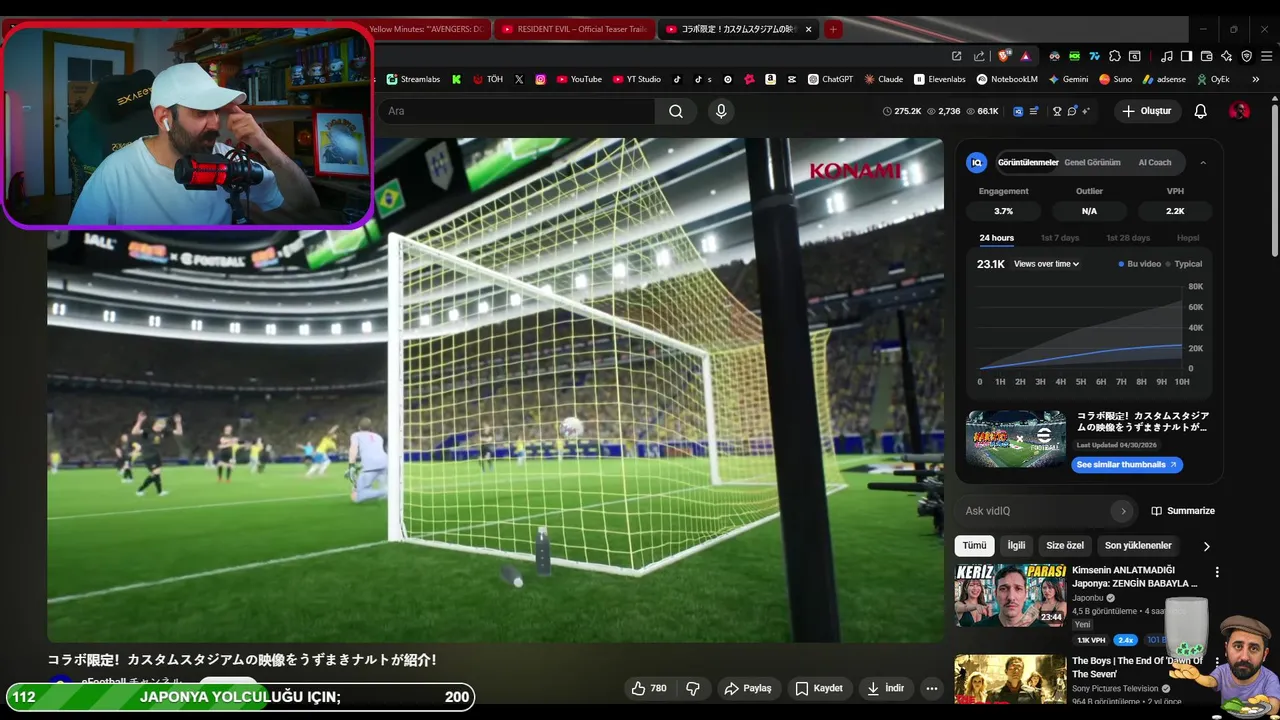Save video with Kaydet button
1280x720 pixels.
click(819, 688)
